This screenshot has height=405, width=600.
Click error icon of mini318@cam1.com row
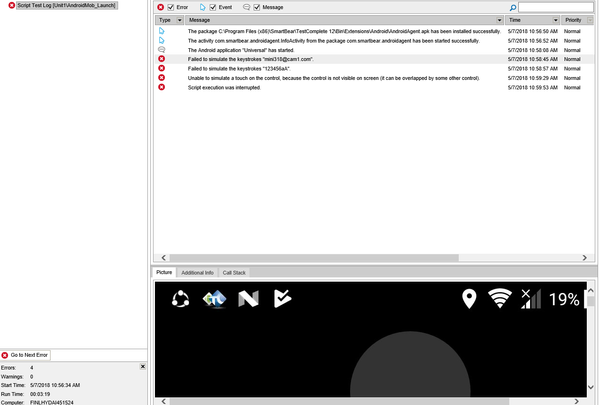tap(161, 59)
